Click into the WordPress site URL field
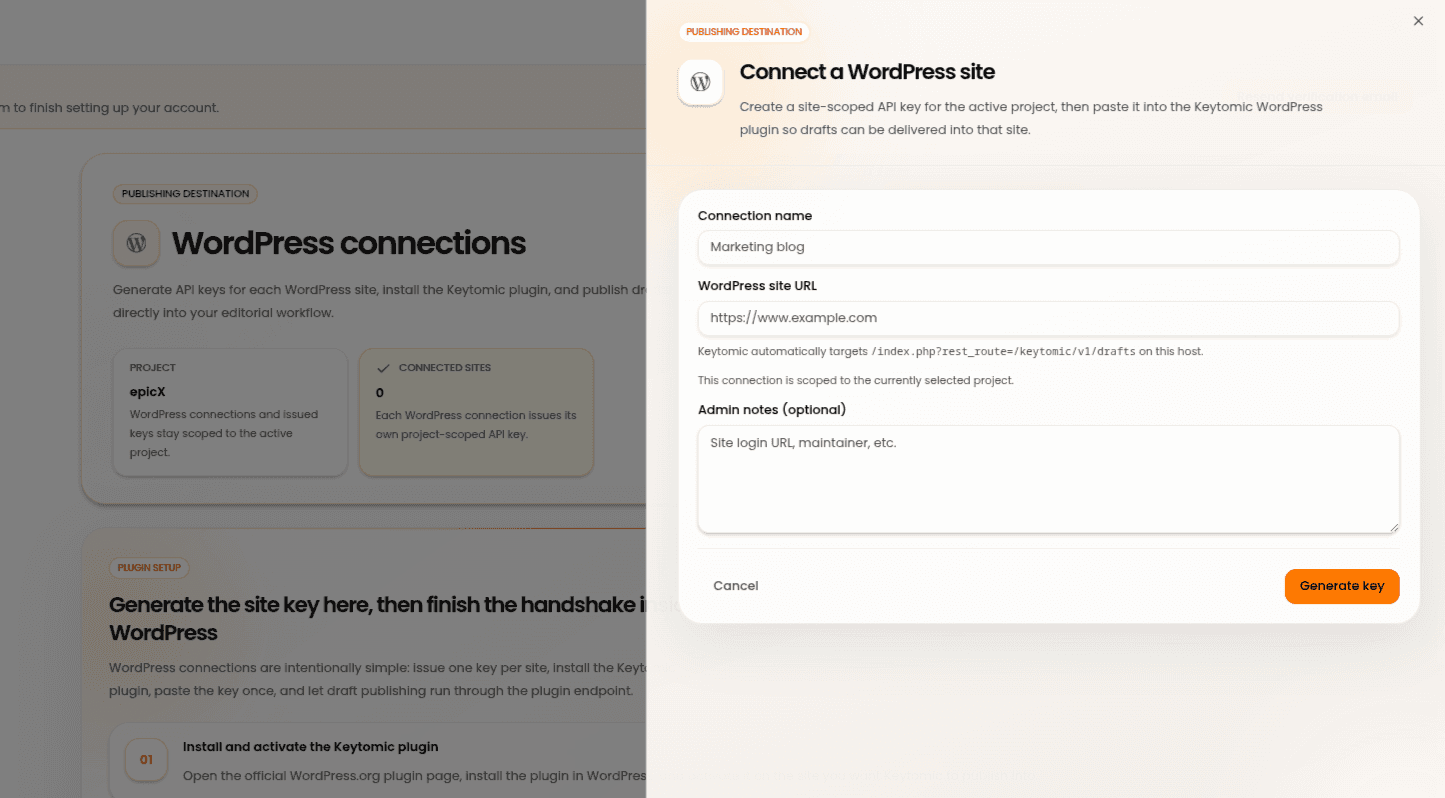This screenshot has width=1445, height=798. pos(1048,318)
